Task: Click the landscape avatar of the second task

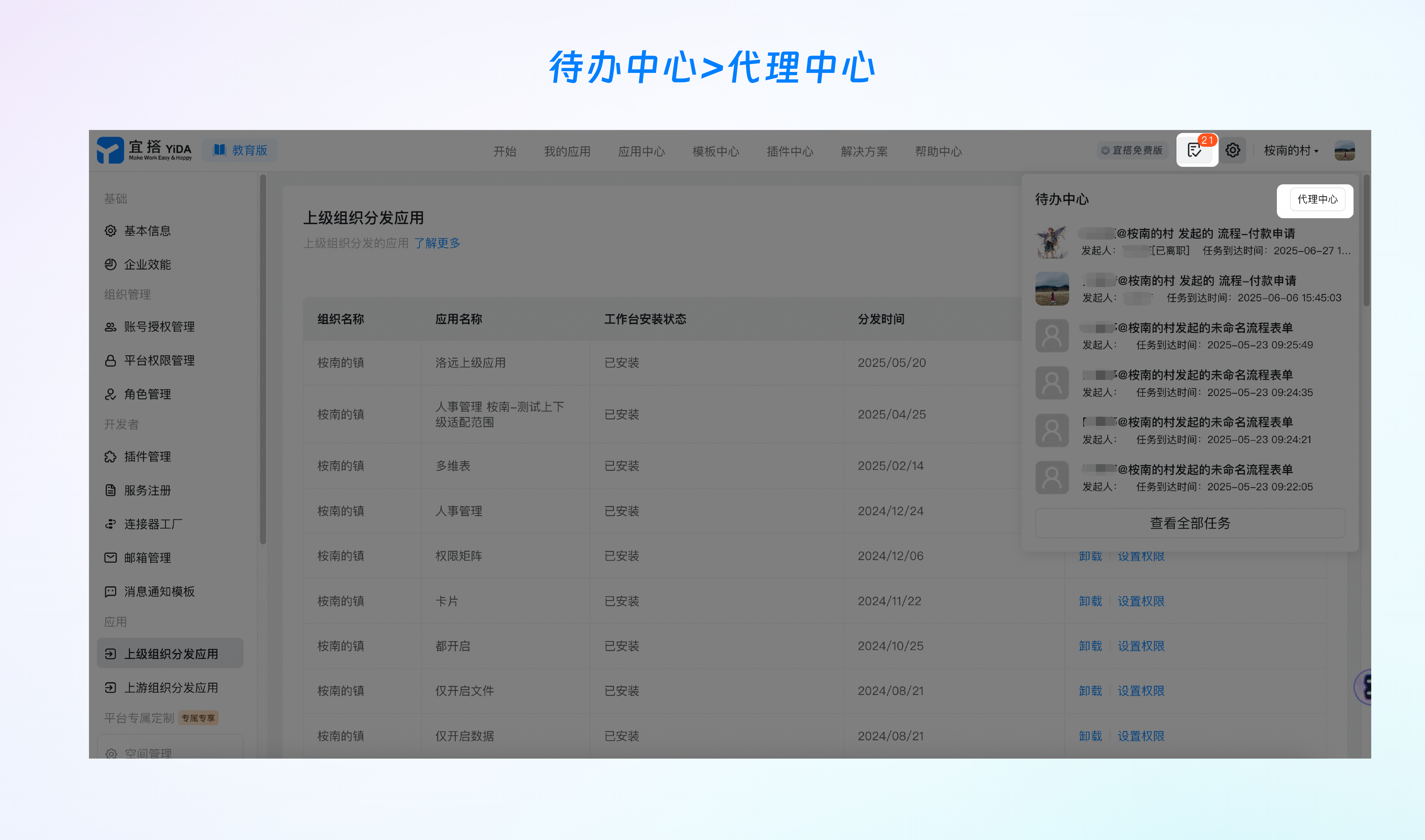Action: click(1052, 289)
